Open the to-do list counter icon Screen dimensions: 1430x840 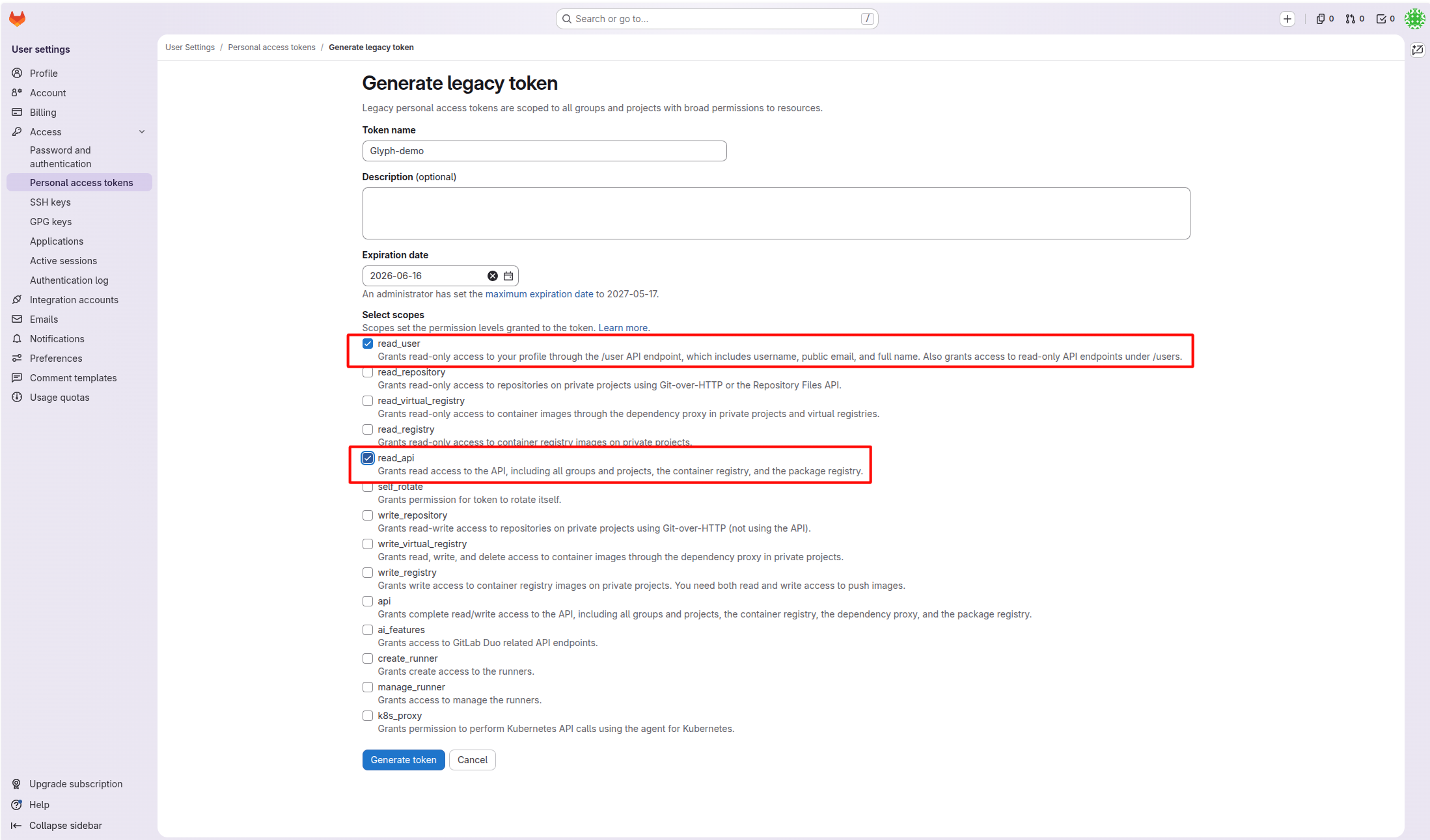click(1385, 19)
